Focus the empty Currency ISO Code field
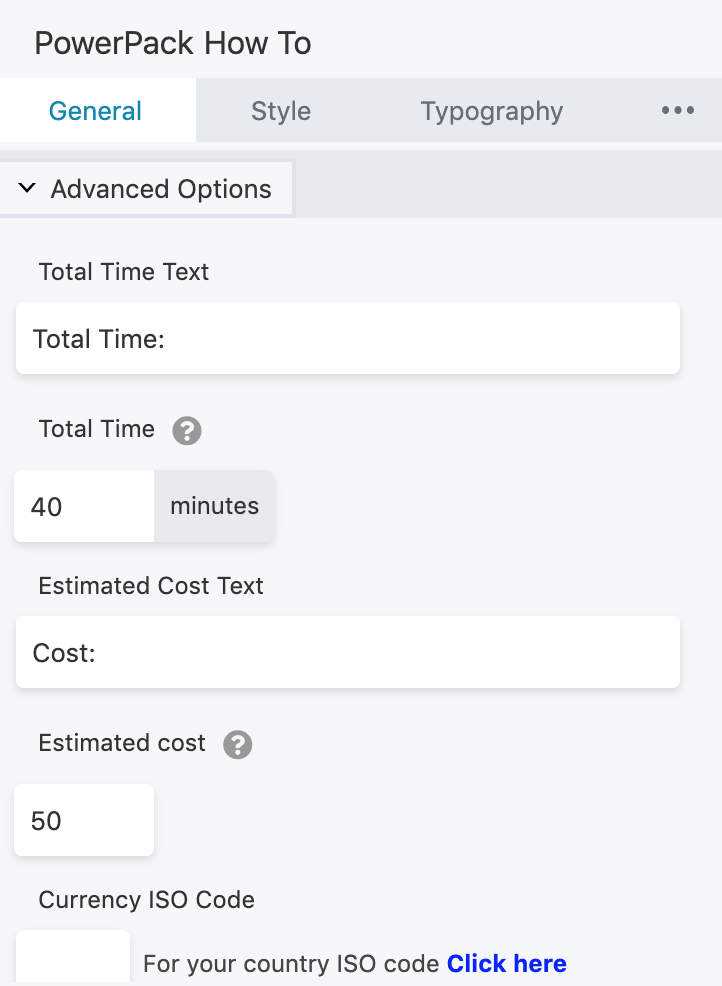The height and width of the screenshot is (986, 722). [x=73, y=958]
